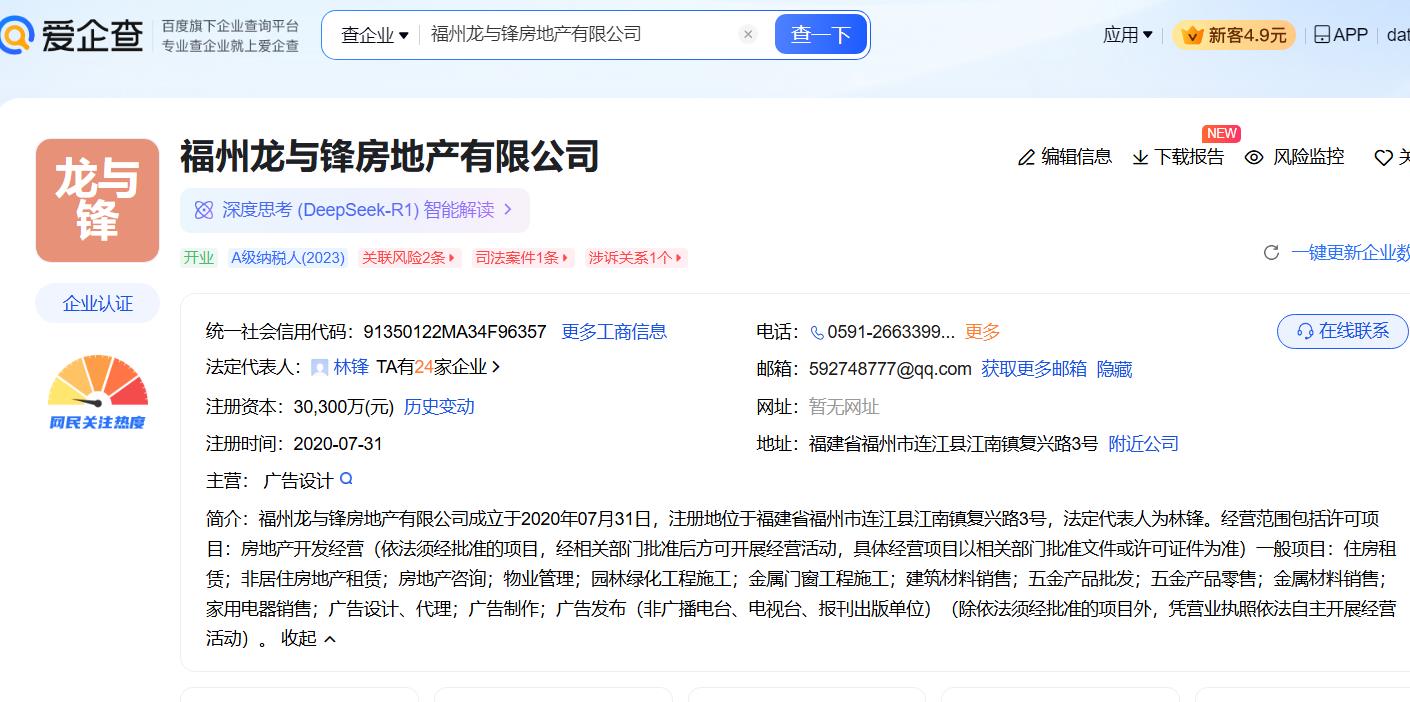1410x702 pixels.
Task: Open the APP menu item in header
Action: point(1340,35)
